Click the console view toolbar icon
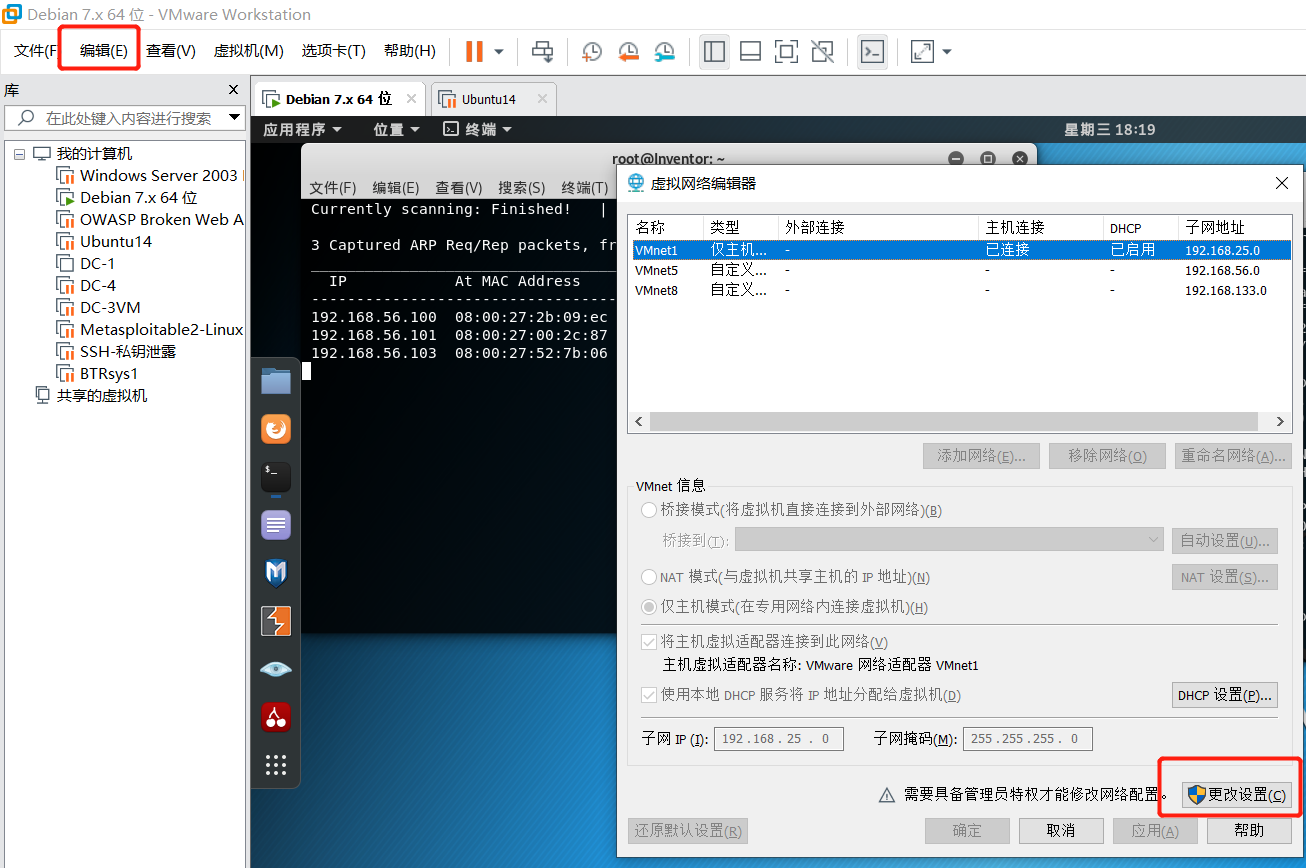Viewport: 1306px width, 868px height. pos(872,51)
